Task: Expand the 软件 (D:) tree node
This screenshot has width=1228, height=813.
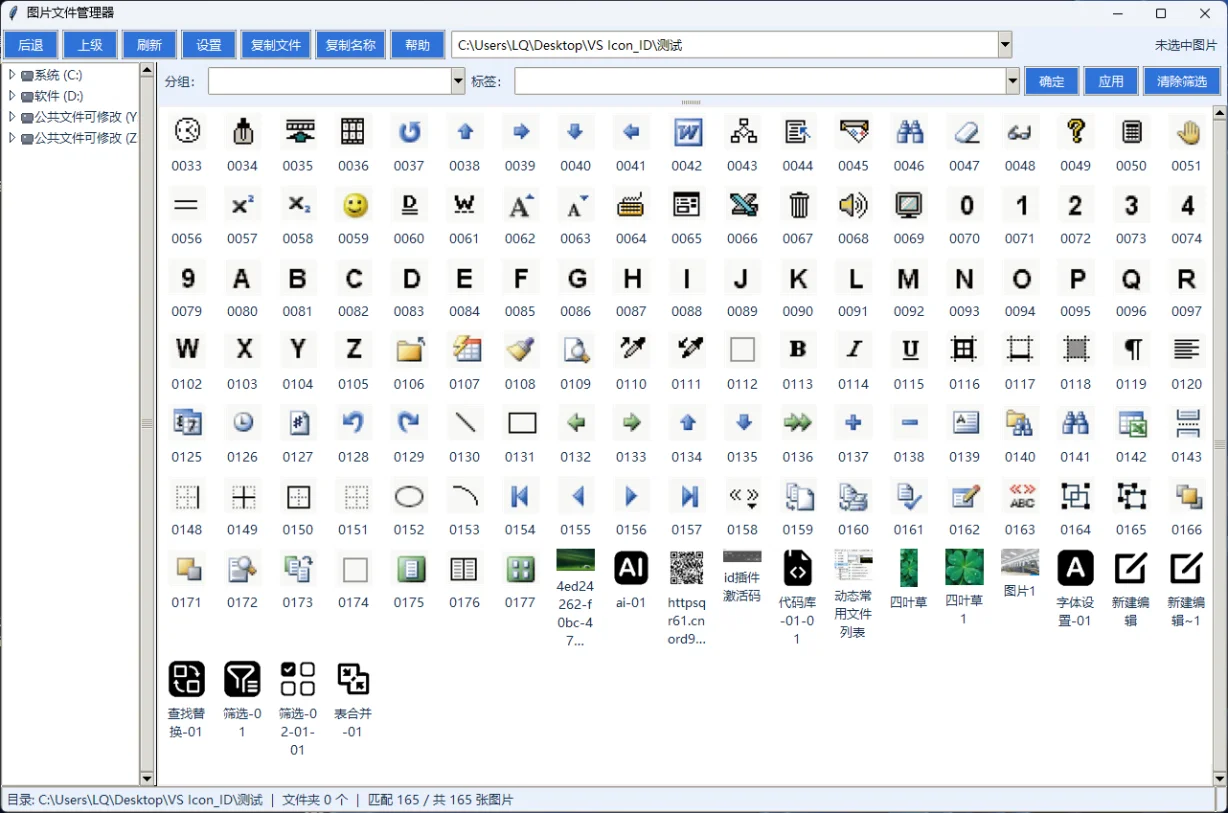Action: tap(12, 96)
